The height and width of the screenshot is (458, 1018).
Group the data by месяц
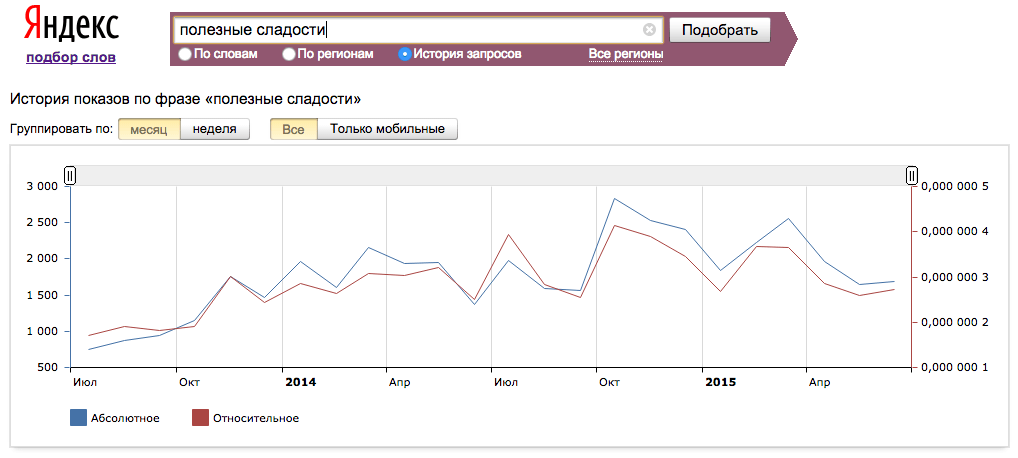pos(149,129)
